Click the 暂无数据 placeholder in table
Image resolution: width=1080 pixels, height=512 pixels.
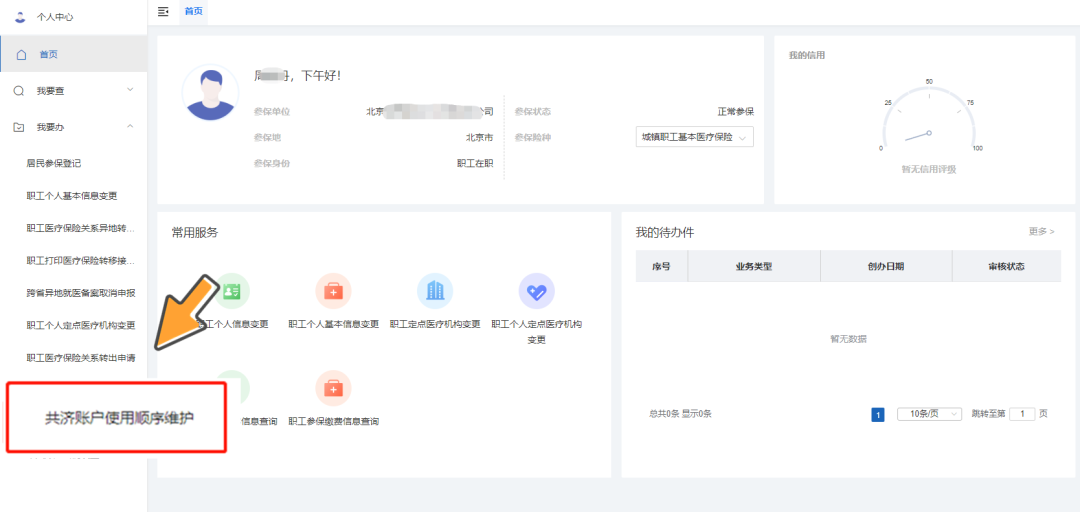pyautogui.click(x=849, y=339)
